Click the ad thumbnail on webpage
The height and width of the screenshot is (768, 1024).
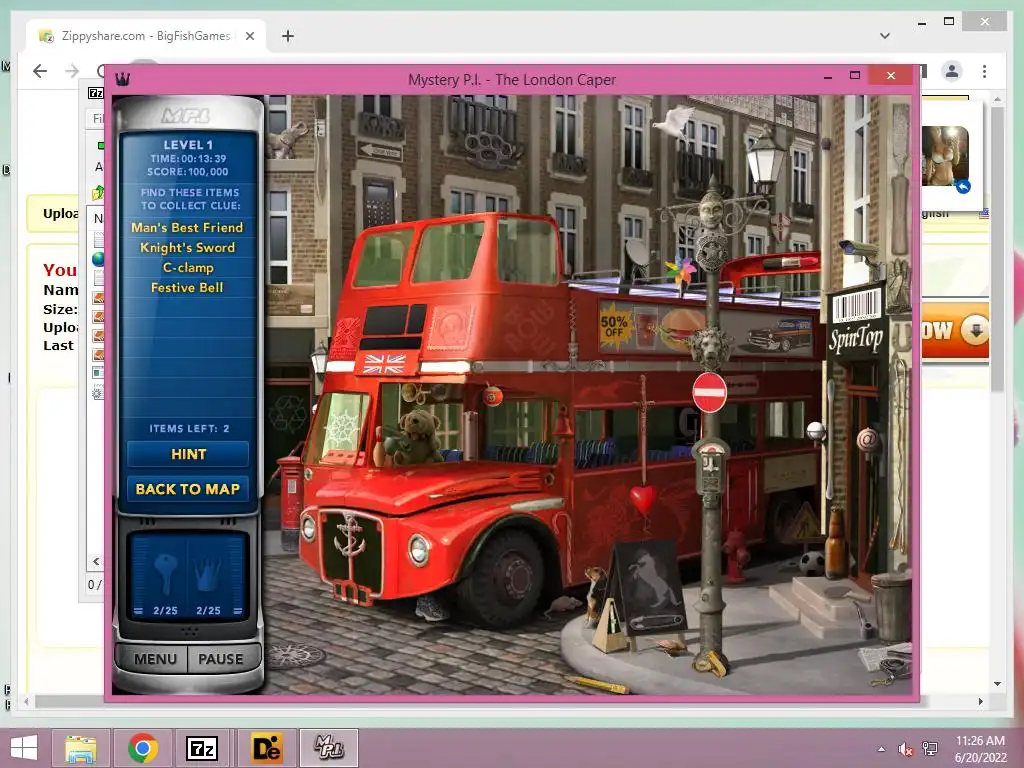point(945,157)
